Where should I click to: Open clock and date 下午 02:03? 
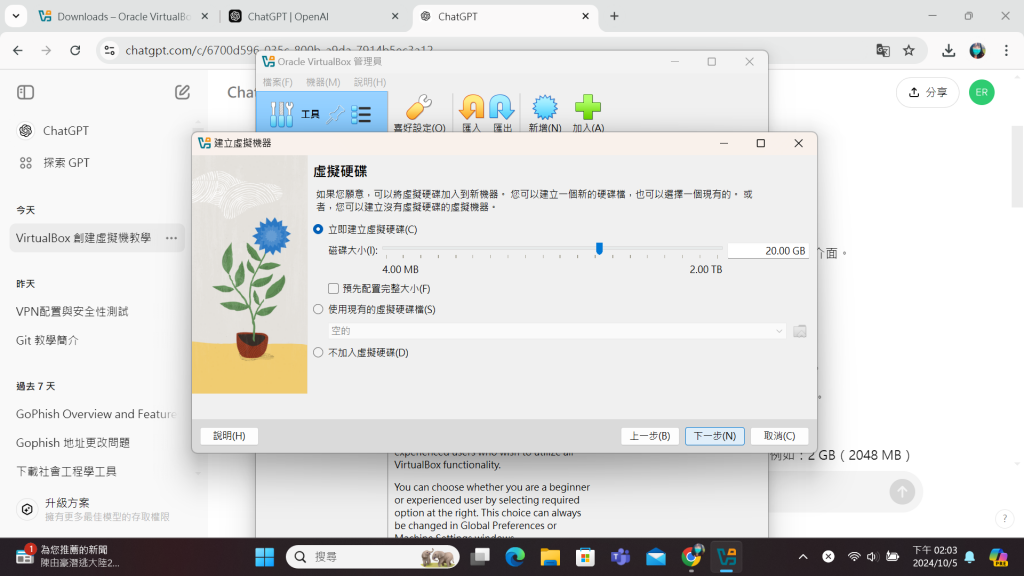(x=935, y=556)
